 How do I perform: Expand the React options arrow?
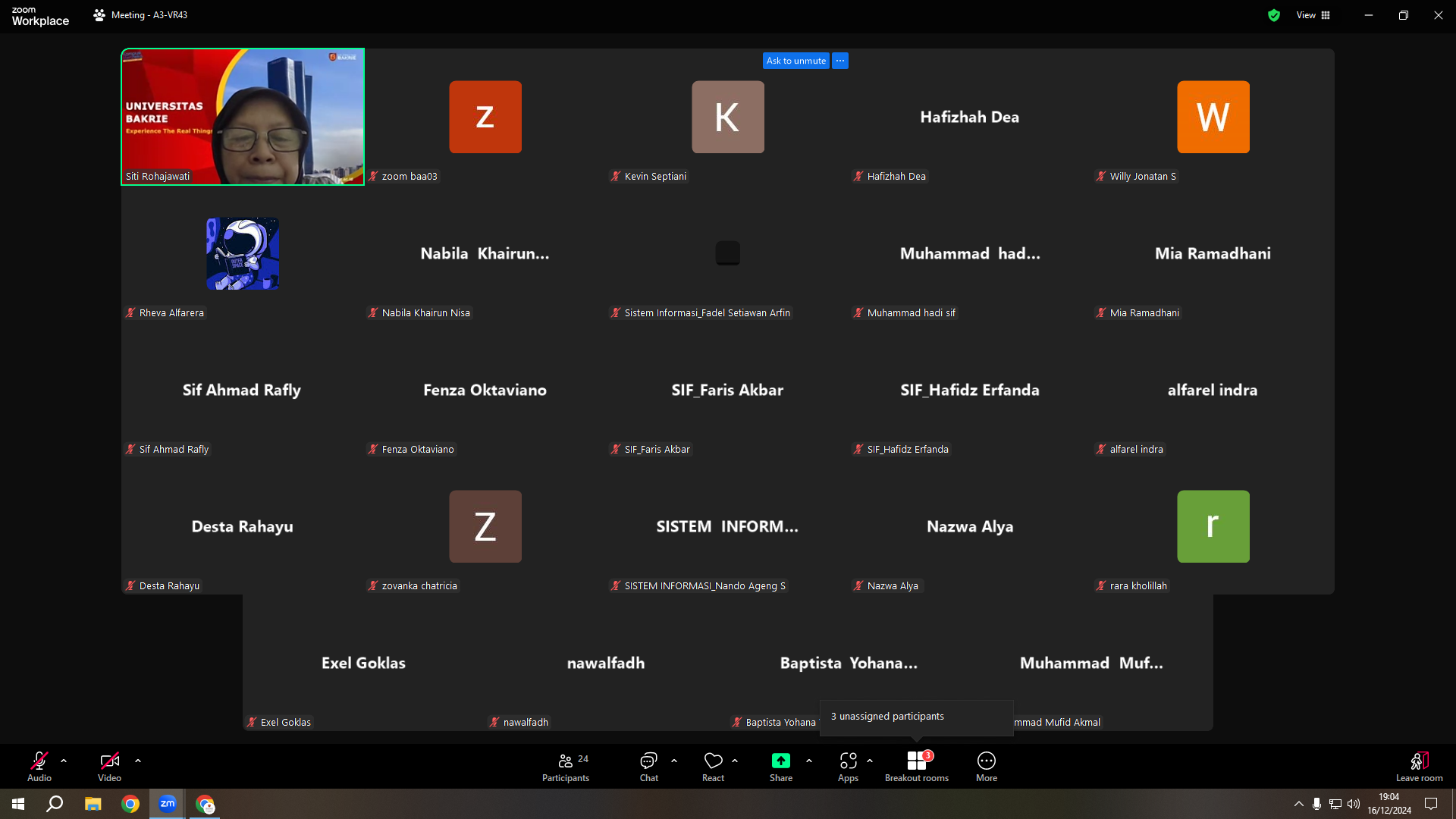click(735, 761)
